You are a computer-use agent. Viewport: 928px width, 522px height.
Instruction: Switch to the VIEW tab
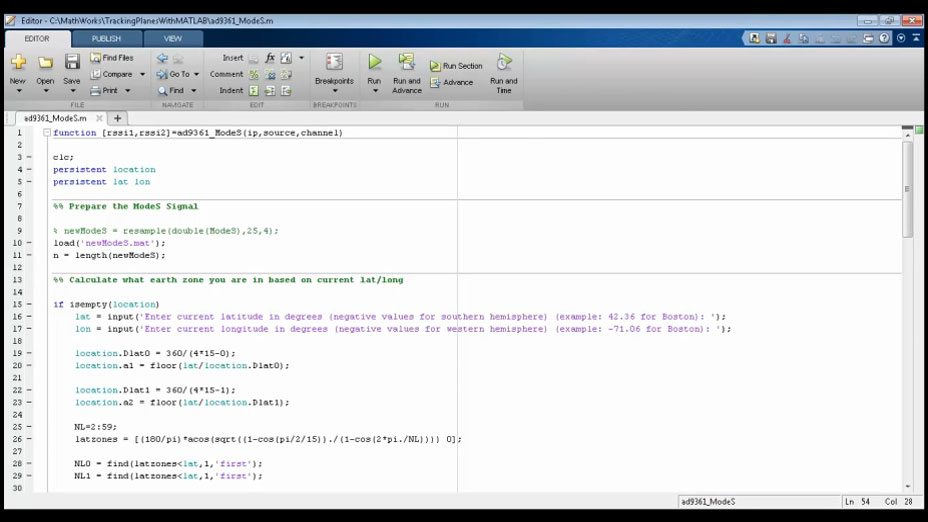173,38
